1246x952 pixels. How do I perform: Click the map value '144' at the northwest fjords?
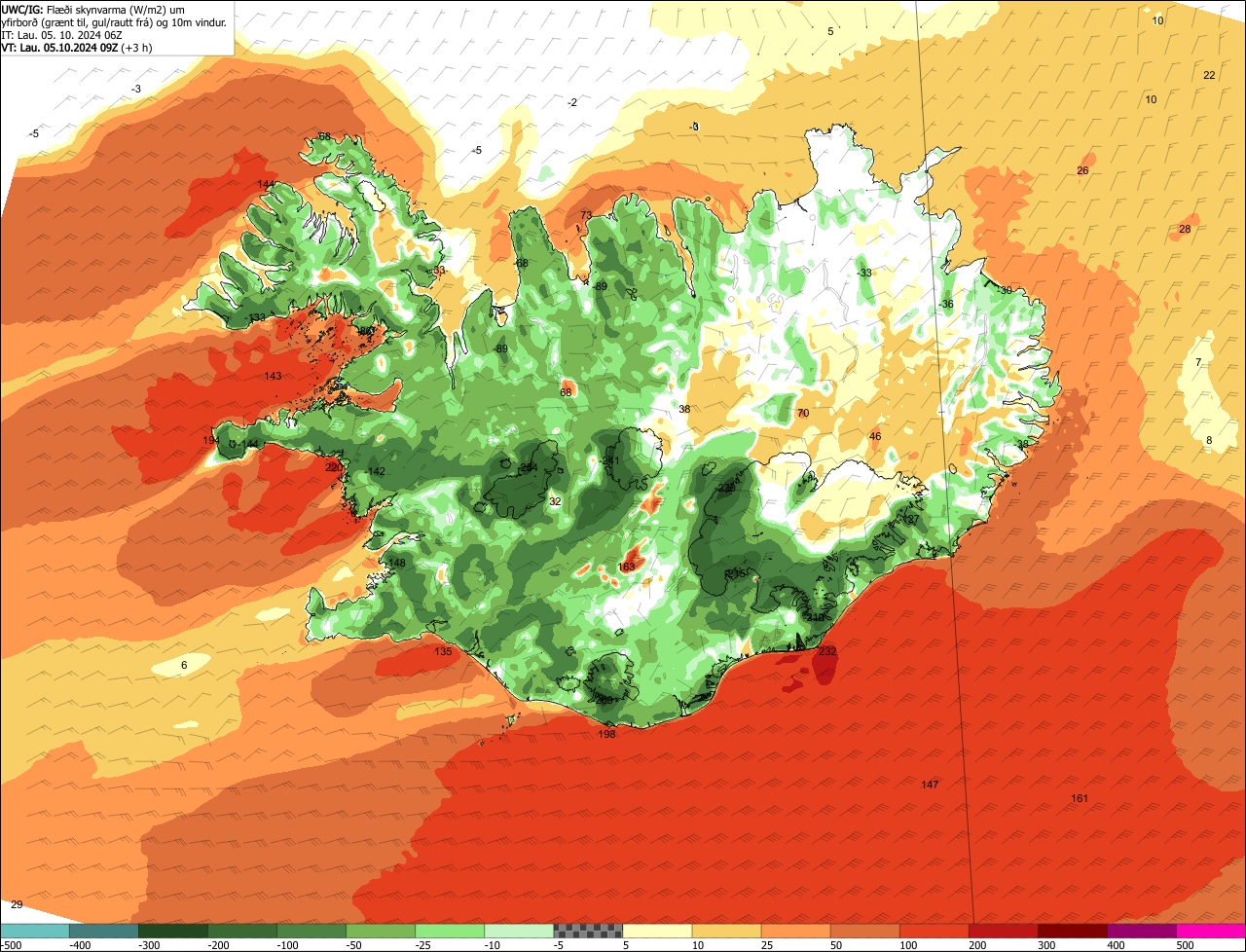(x=267, y=185)
